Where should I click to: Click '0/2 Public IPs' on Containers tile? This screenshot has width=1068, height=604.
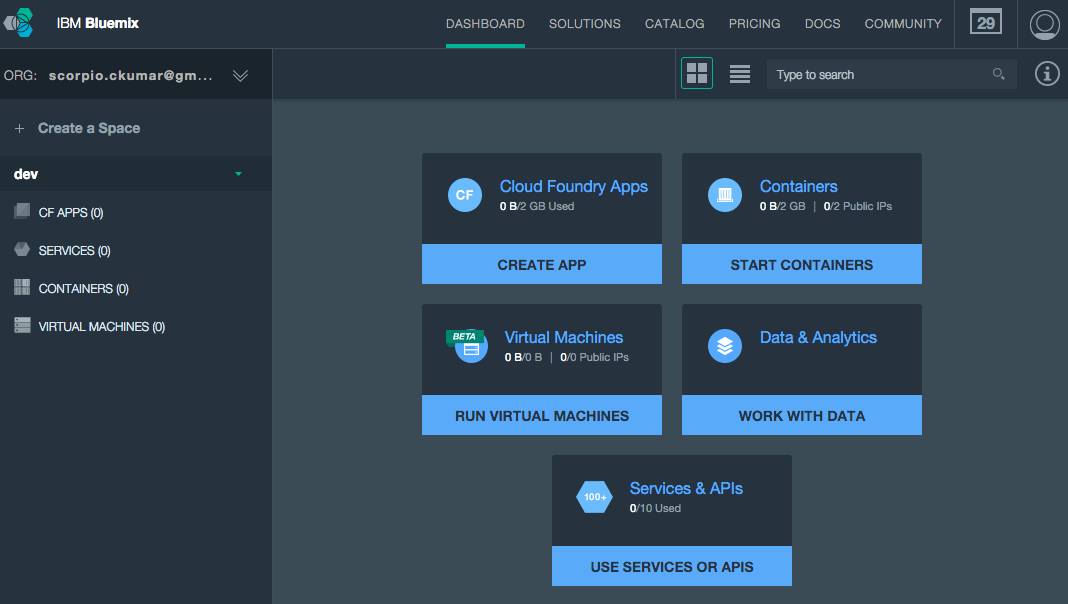click(x=858, y=206)
